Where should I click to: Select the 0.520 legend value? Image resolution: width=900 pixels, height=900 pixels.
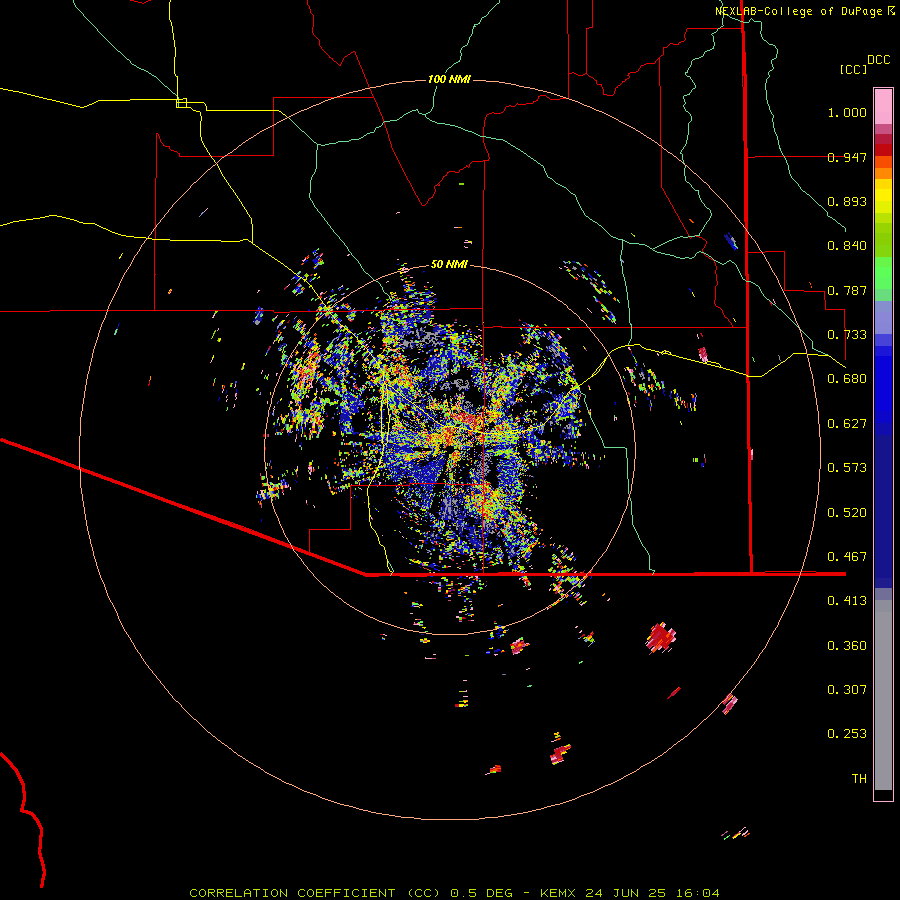coord(847,513)
